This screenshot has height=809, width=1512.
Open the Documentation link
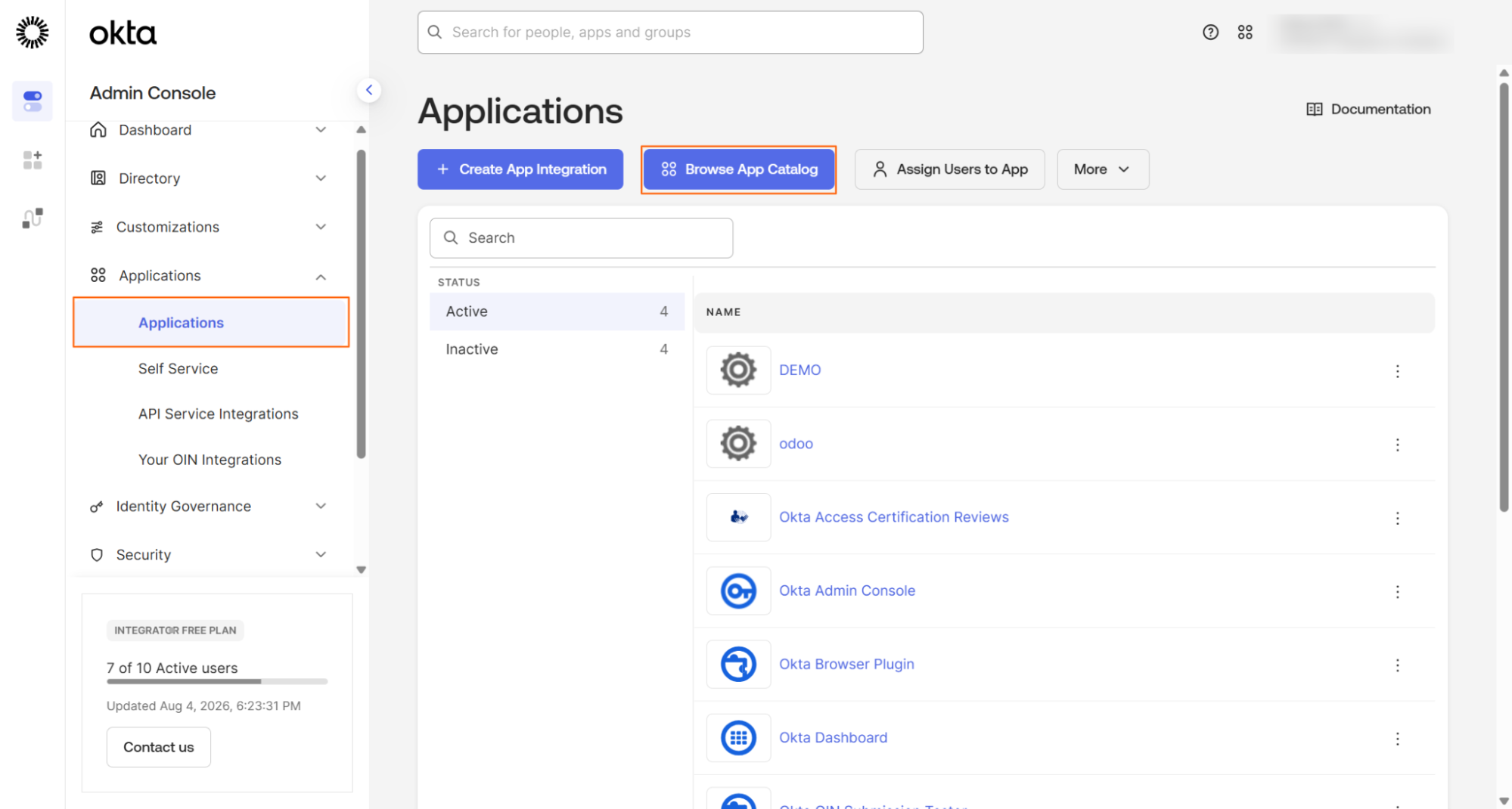(1368, 109)
